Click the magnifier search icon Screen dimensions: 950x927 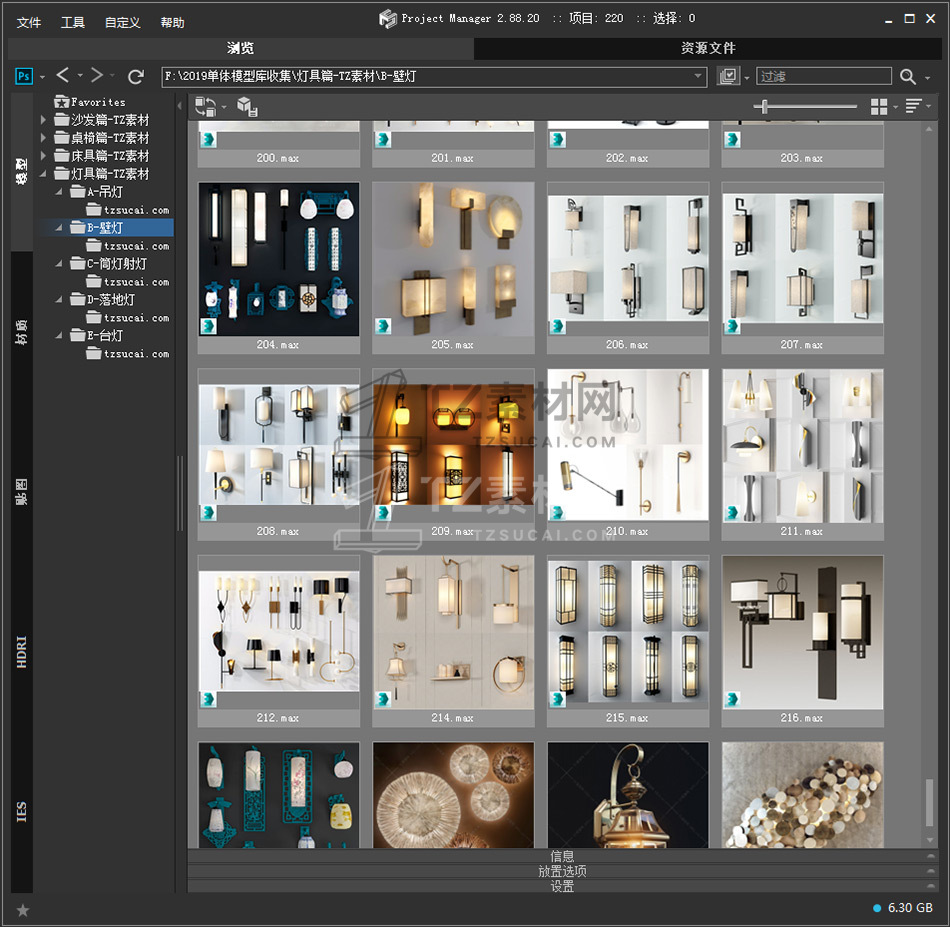[907, 76]
